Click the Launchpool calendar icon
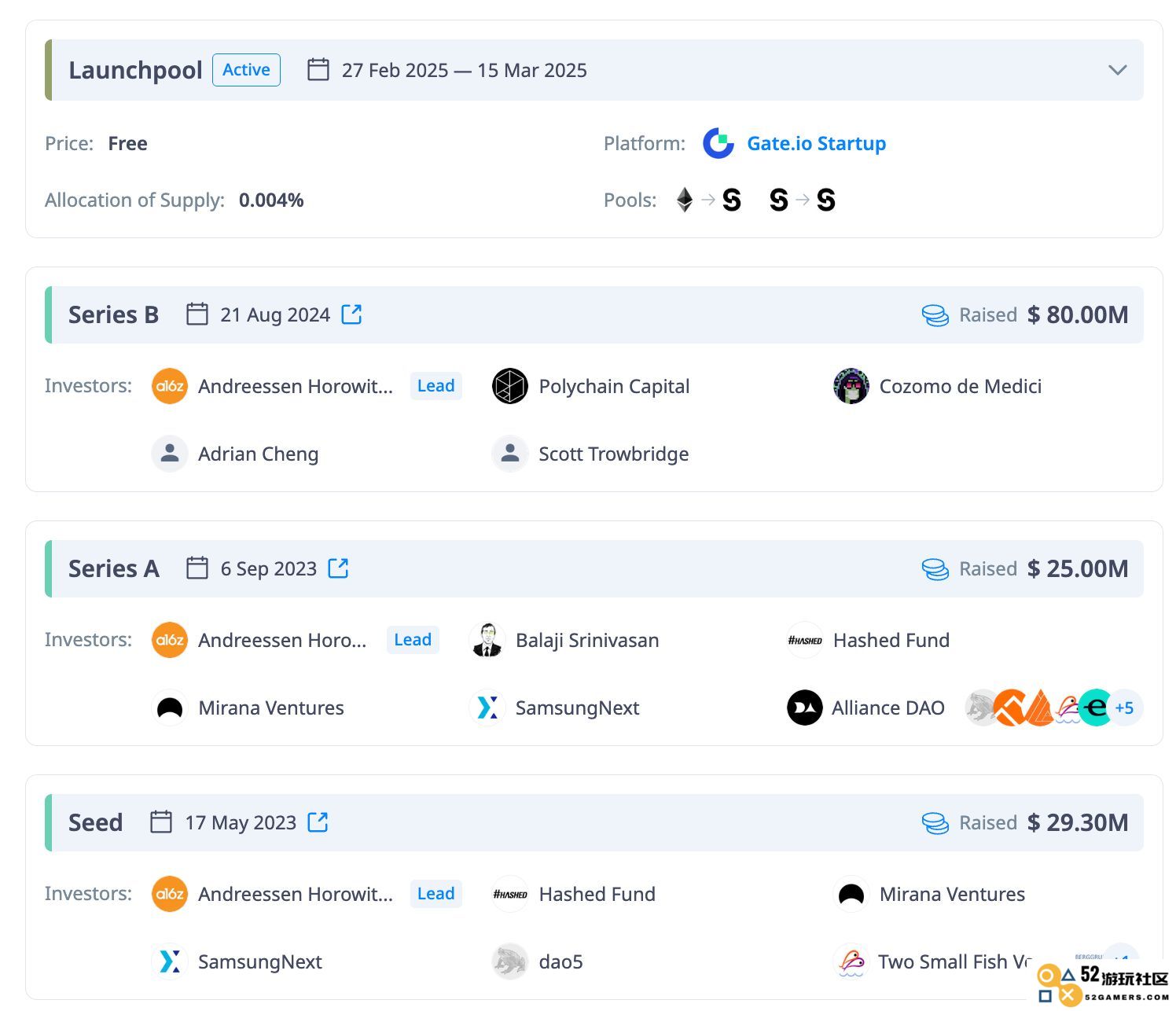 (318, 70)
